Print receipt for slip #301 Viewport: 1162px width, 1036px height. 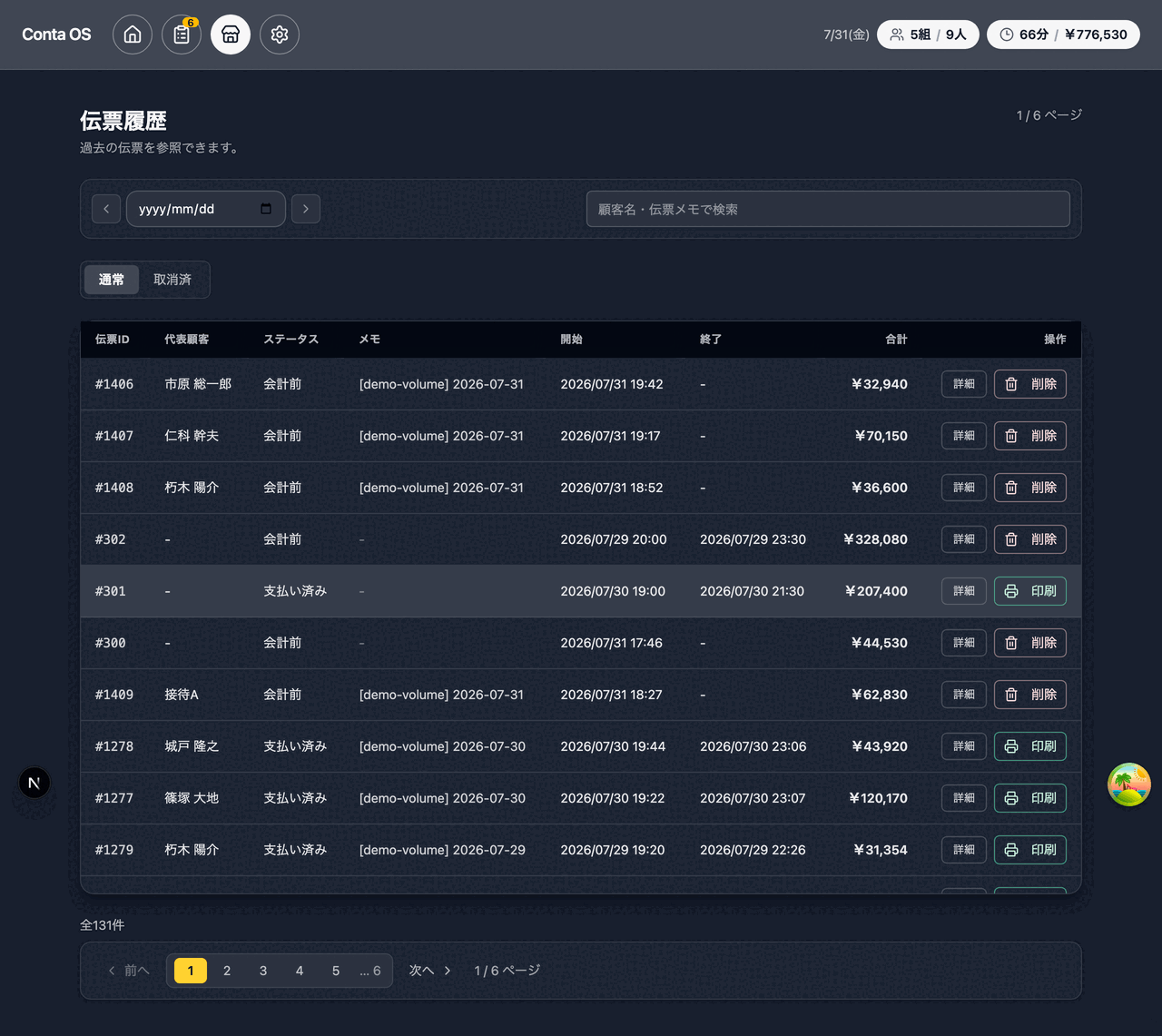tap(1030, 591)
